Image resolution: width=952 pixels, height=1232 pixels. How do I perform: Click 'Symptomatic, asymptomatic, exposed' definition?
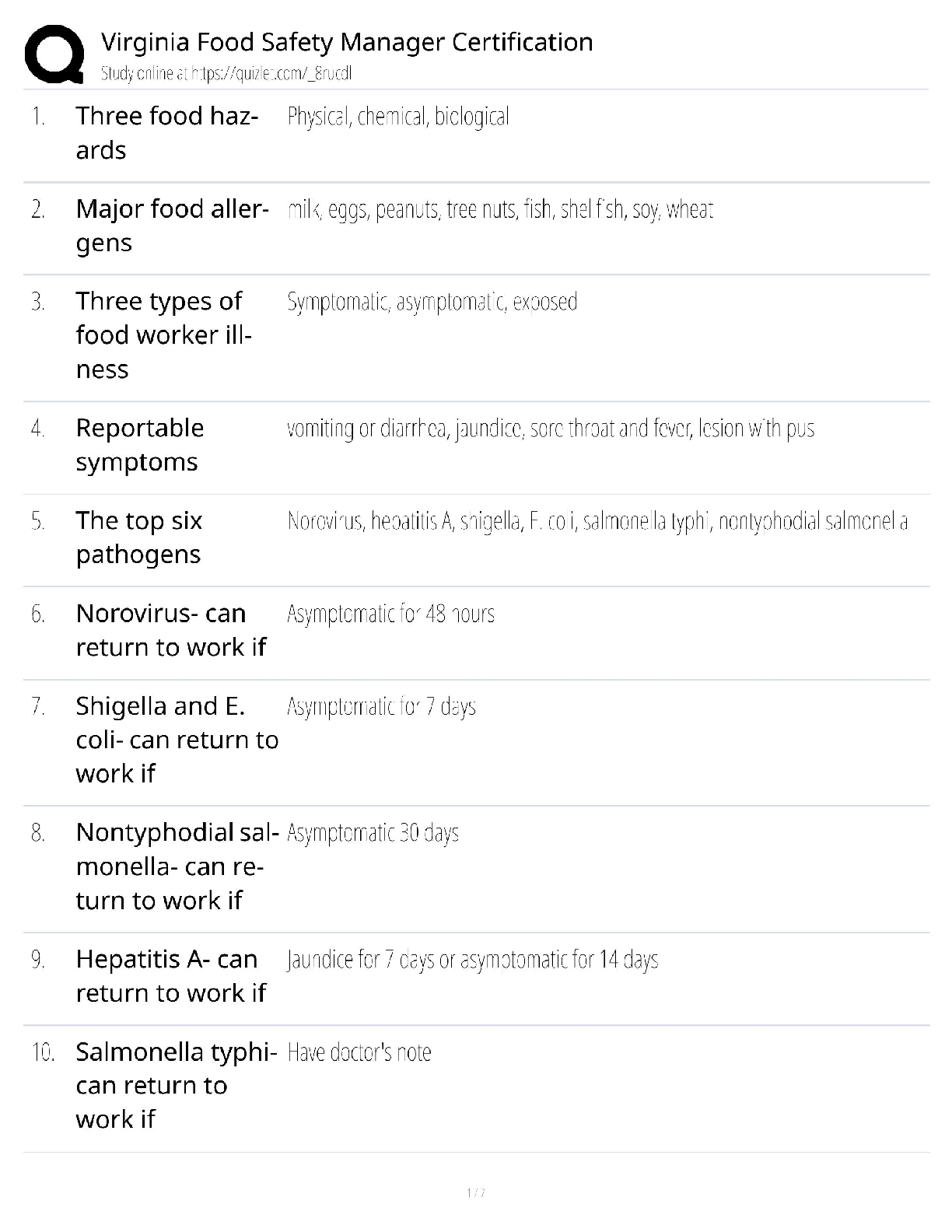(432, 302)
